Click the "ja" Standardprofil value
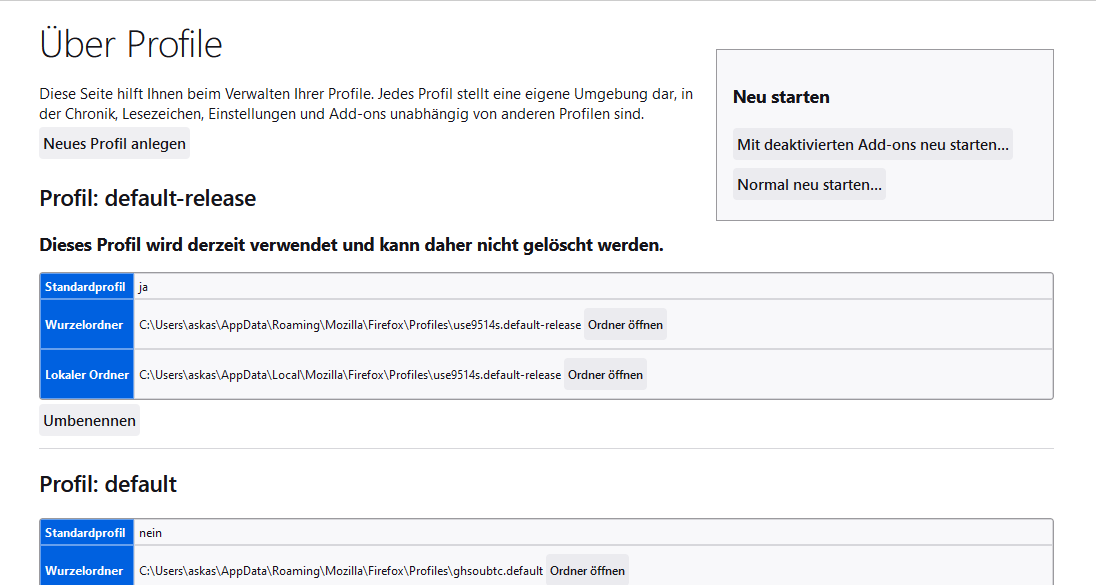Image resolution: width=1096 pixels, height=585 pixels. pyautogui.click(x=143, y=287)
